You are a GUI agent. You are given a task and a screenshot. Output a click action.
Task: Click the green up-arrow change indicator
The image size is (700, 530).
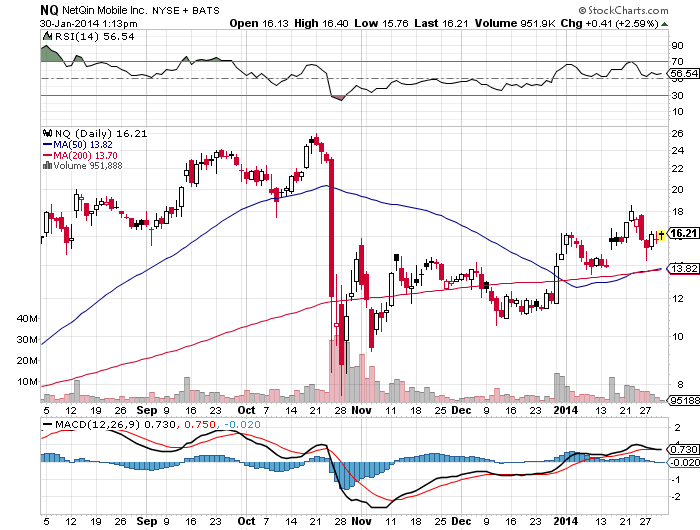pyautogui.click(x=664, y=24)
